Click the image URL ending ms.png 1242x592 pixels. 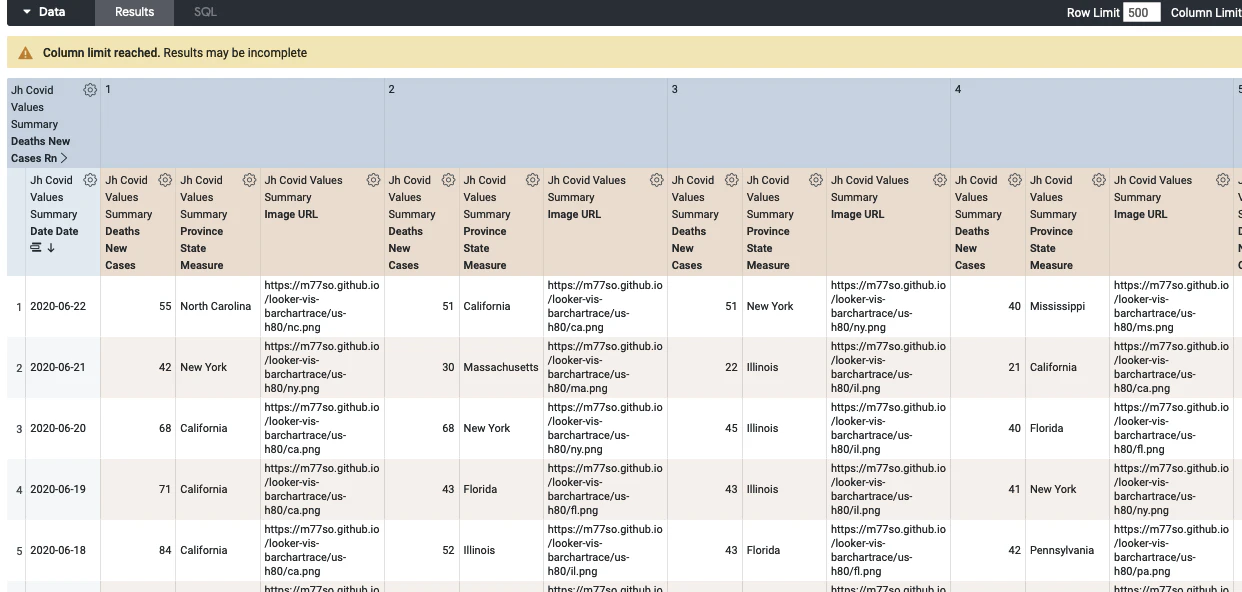point(1171,306)
